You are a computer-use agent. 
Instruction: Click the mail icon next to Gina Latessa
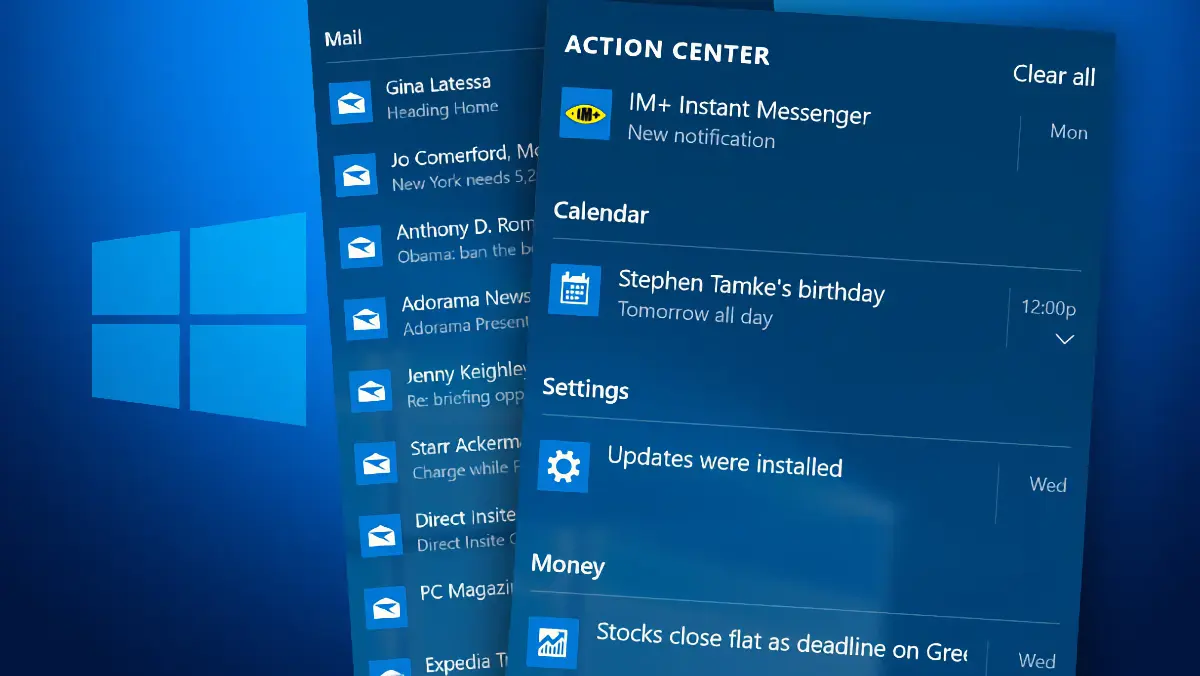point(350,101)
